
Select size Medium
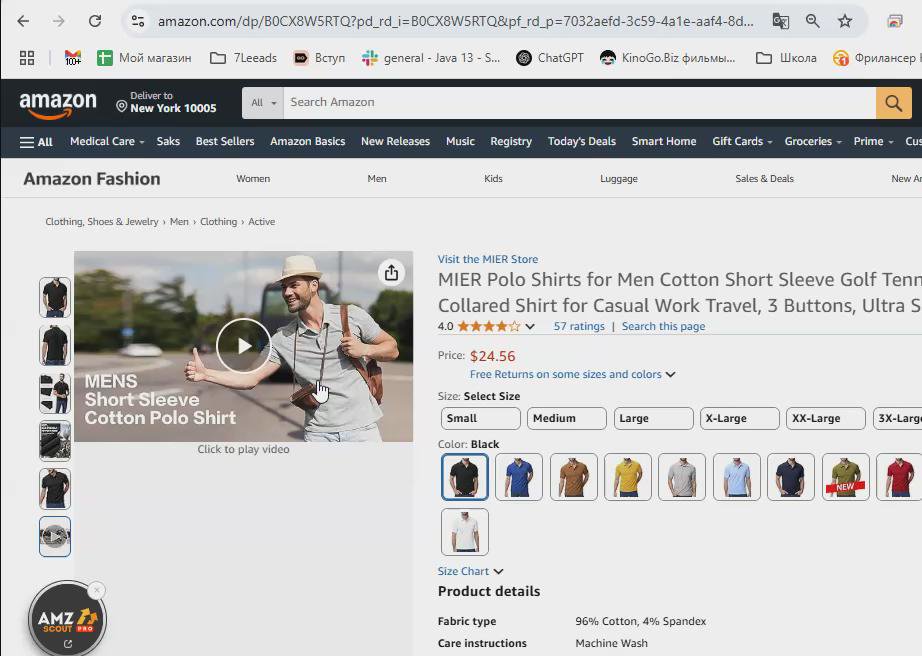tap(567, 419)
